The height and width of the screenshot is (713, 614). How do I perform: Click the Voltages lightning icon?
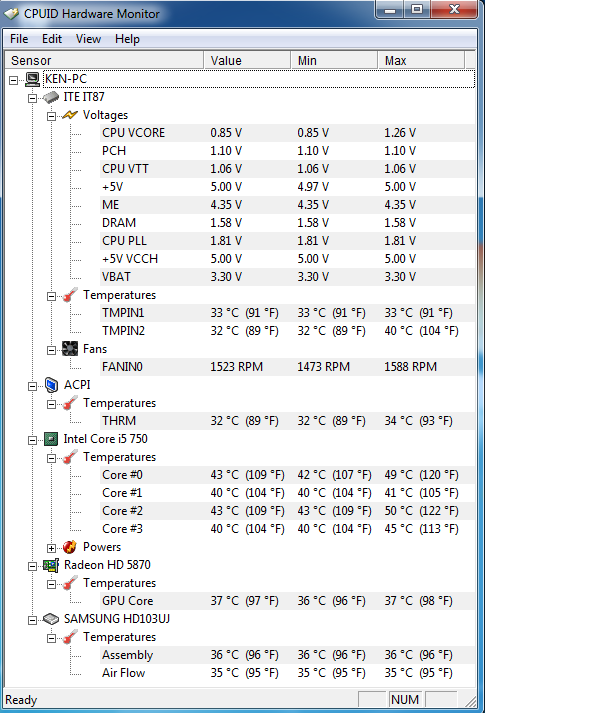coord(70,115)
